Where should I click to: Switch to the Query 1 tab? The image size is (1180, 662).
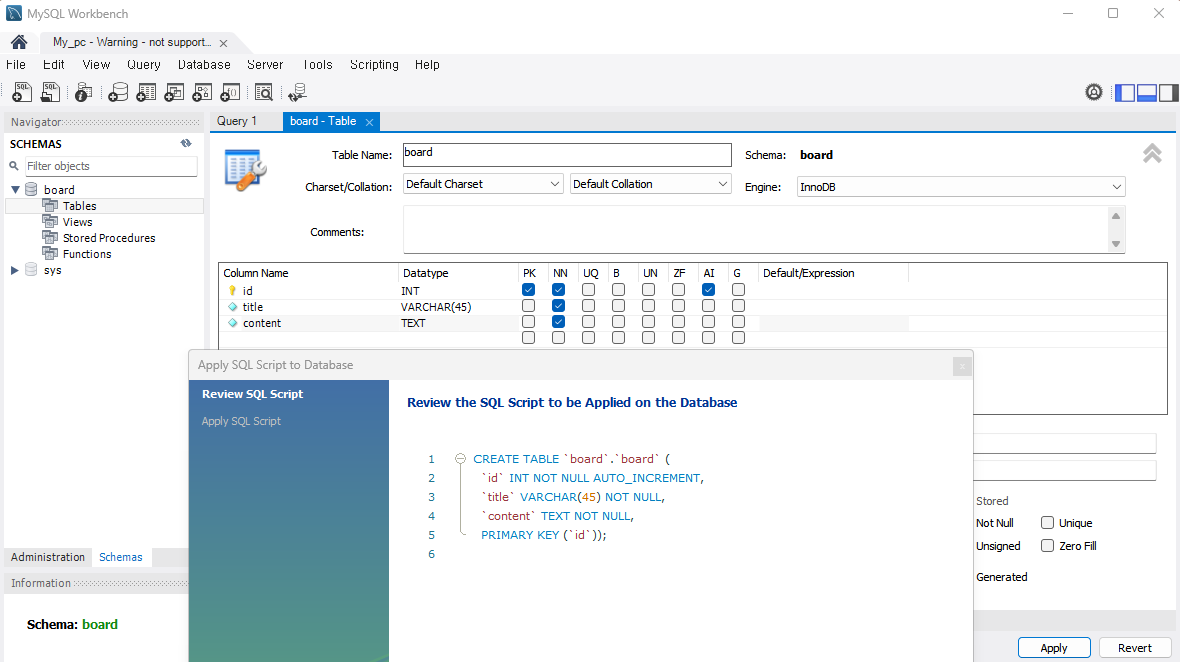click(x=237, y=121)
